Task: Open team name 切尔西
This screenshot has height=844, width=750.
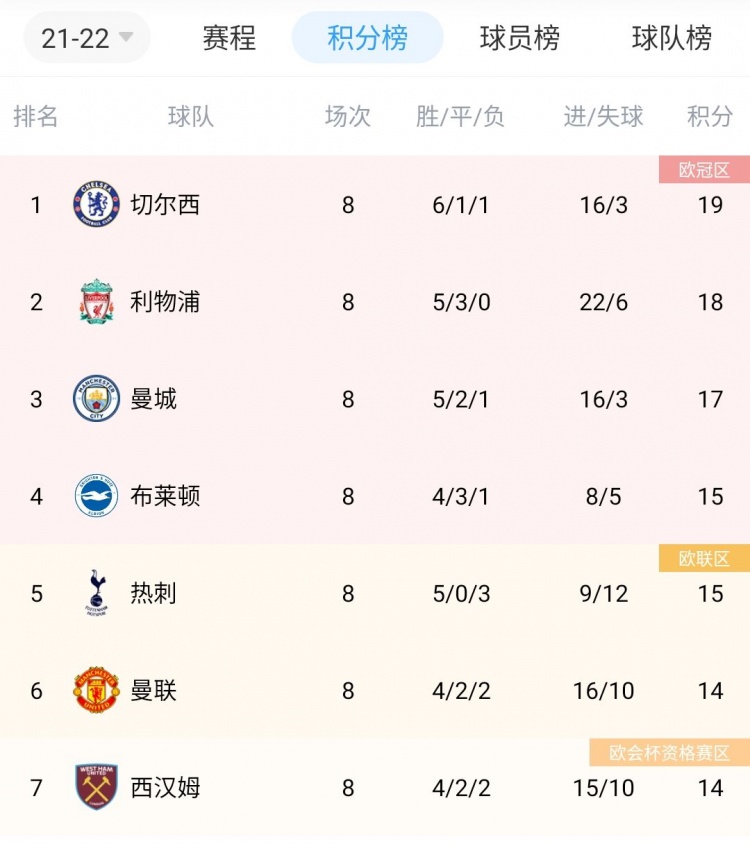Action: coord(165,205)
